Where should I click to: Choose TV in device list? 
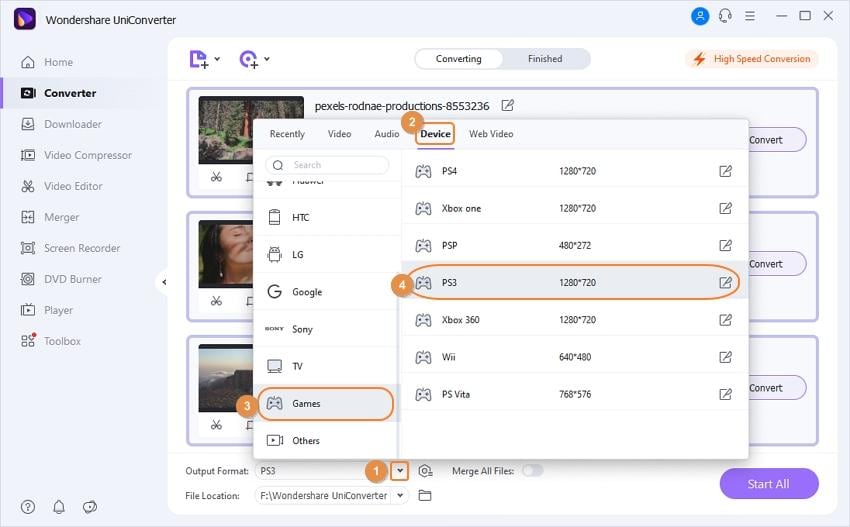pos(326,366)
